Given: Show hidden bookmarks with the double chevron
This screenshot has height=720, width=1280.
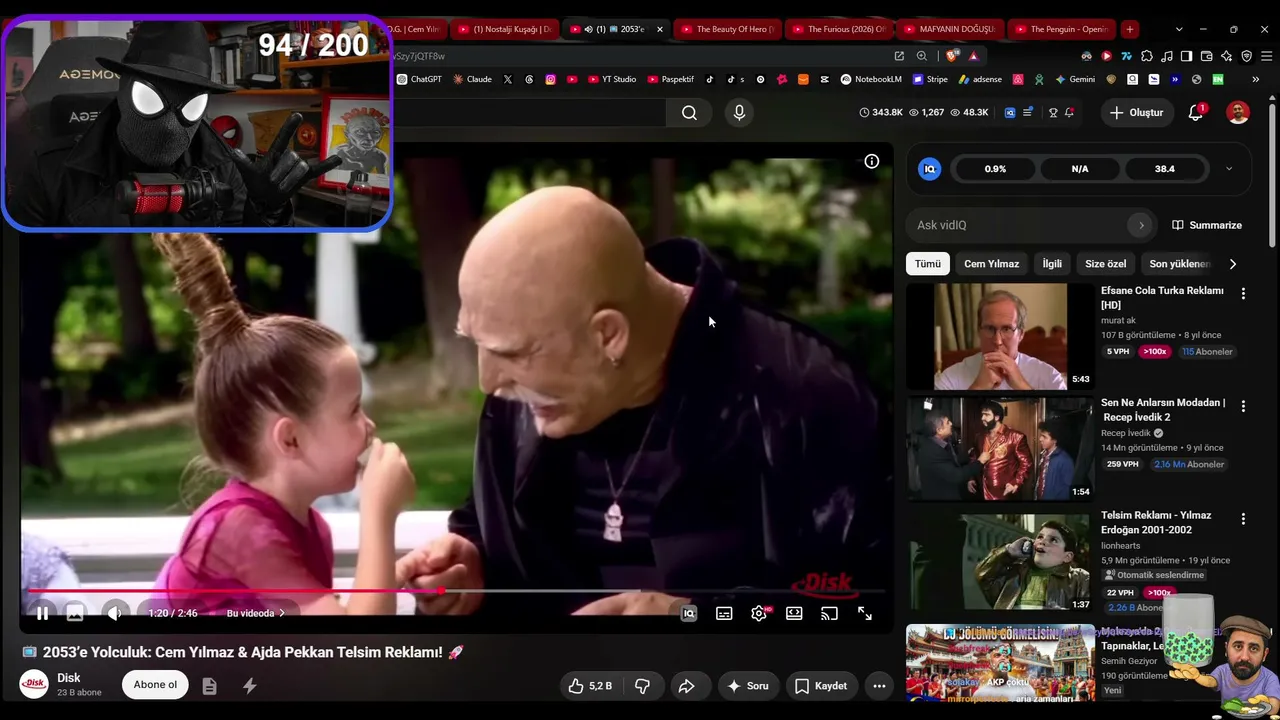Looking at the screenshot, I should [1255, 79].
